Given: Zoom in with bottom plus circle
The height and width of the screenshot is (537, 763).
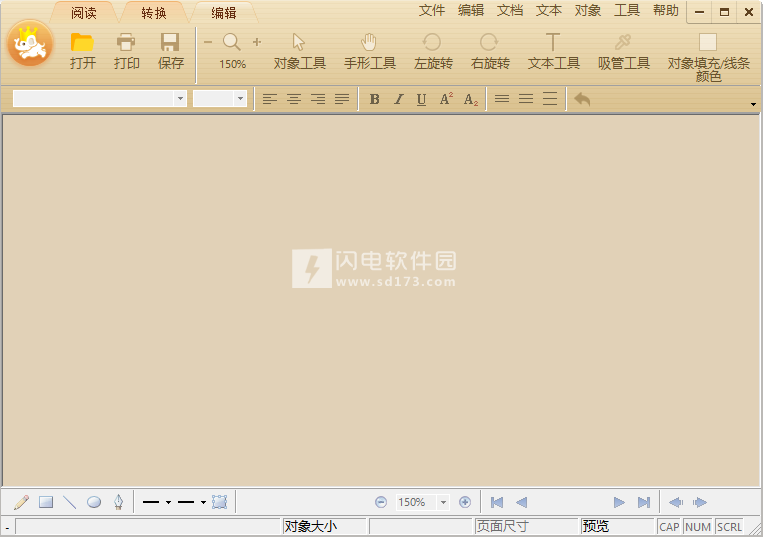Looking at the screenshot, I should 465,502.
